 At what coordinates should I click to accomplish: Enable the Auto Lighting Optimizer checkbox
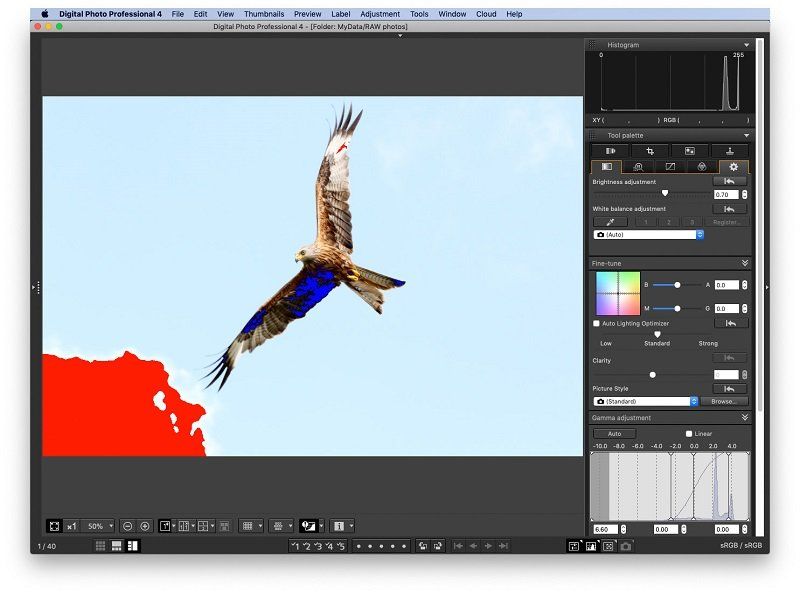597,323
